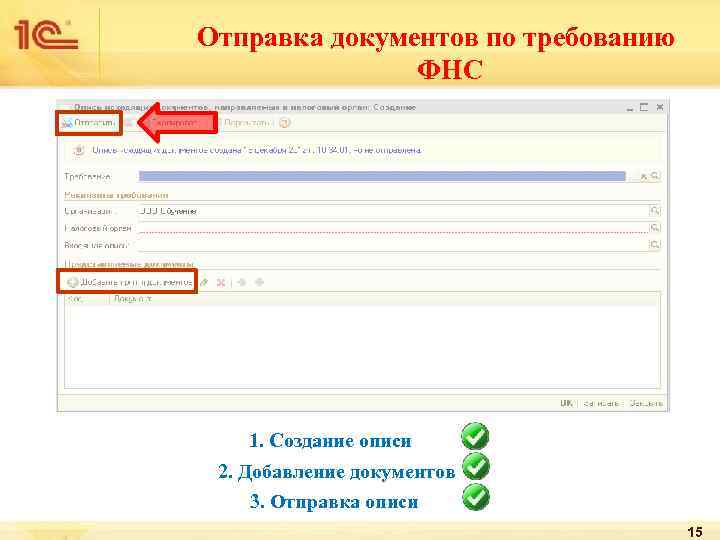The width and height of the screenshot is (720, 540).
Task: Click the Налоговый орган input field
Action: [x=393, y=228]
